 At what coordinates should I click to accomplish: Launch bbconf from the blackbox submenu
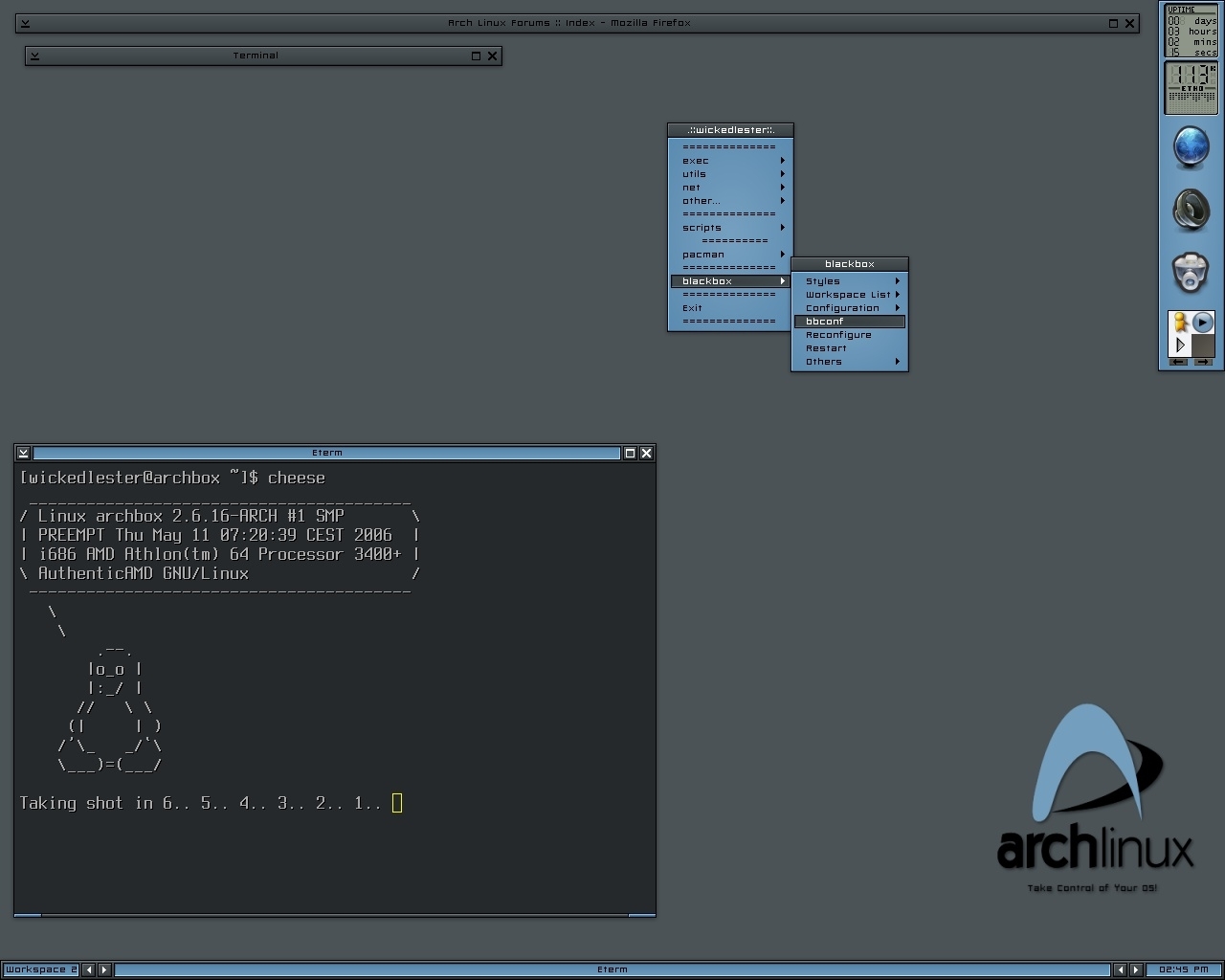[x=850, y=322]
